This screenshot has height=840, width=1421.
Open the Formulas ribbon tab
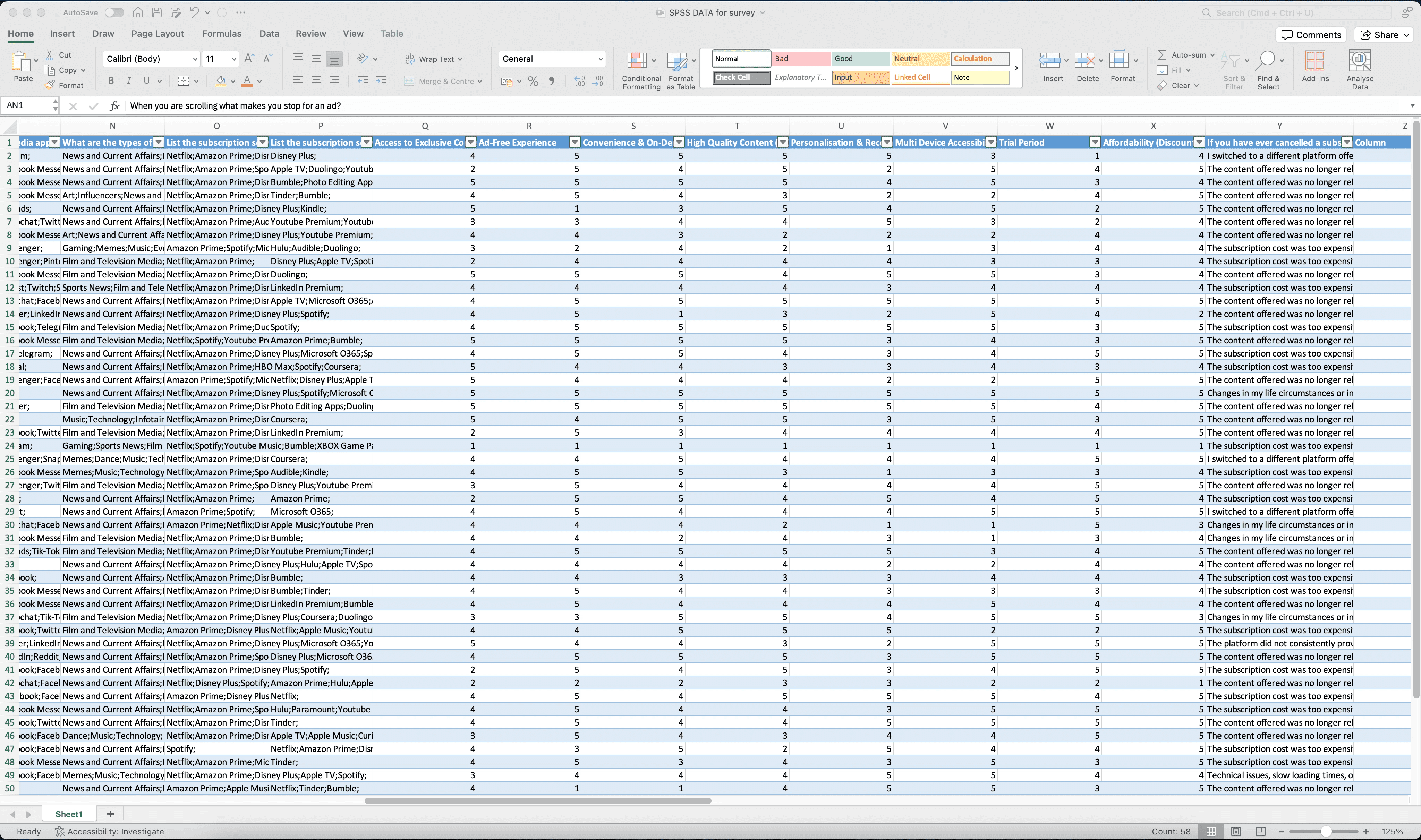click(221, 33)
